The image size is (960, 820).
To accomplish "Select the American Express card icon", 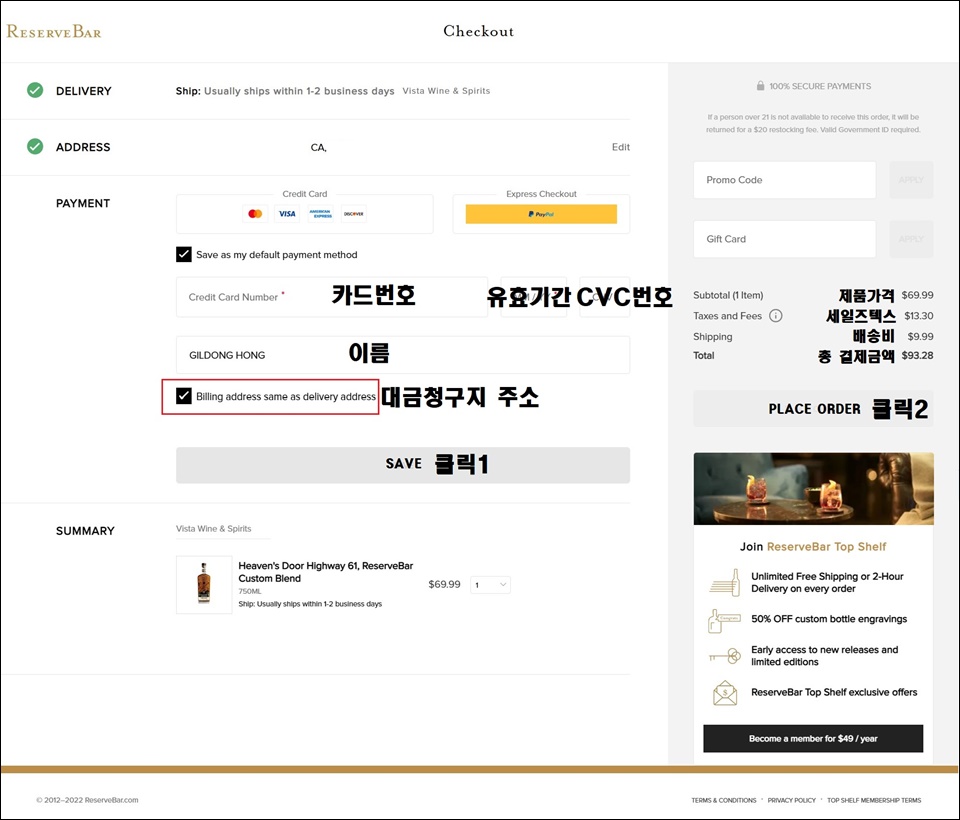I will click(x=320, y=214).
